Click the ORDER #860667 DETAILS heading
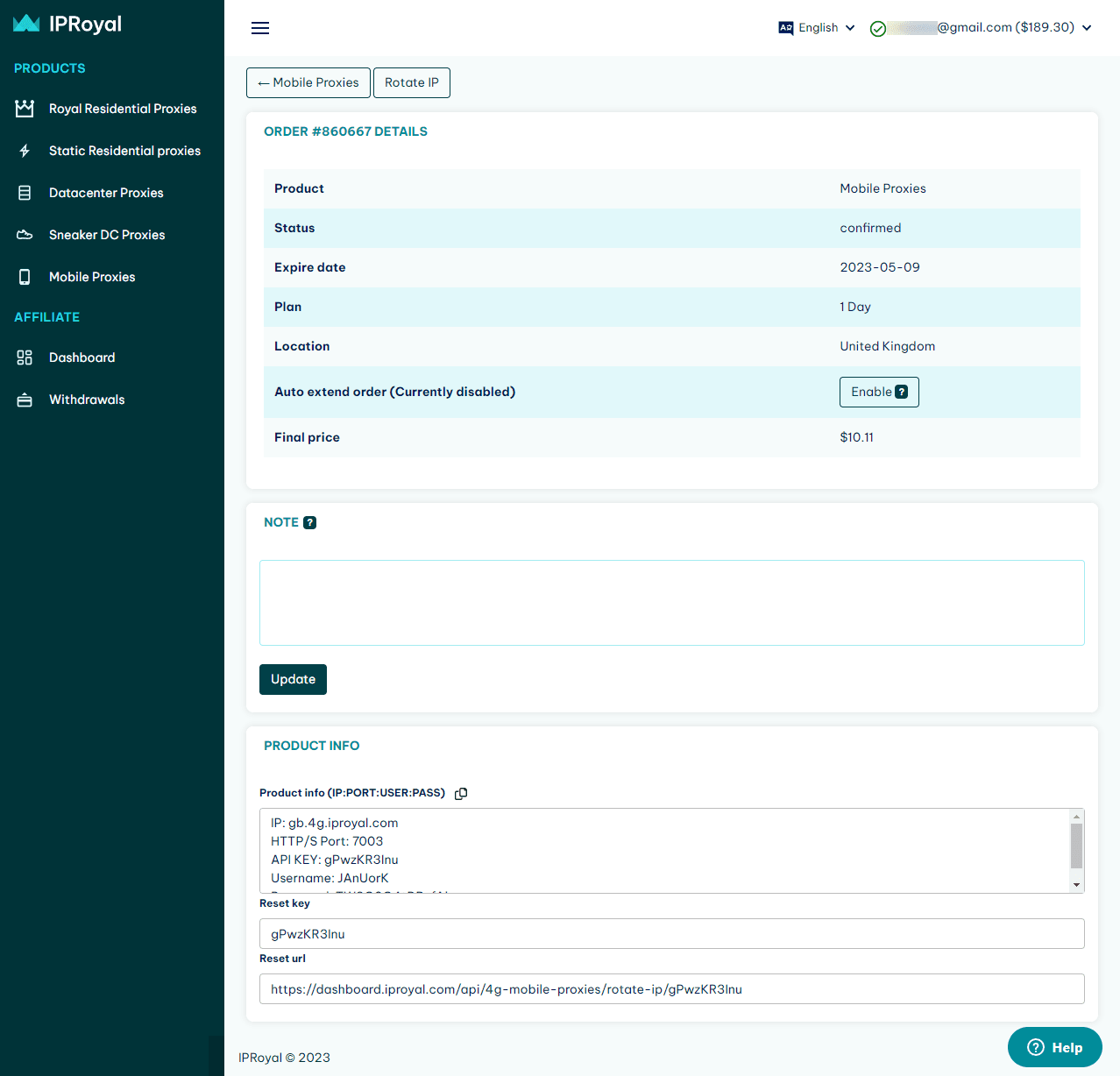 click(x=345, y=131)
